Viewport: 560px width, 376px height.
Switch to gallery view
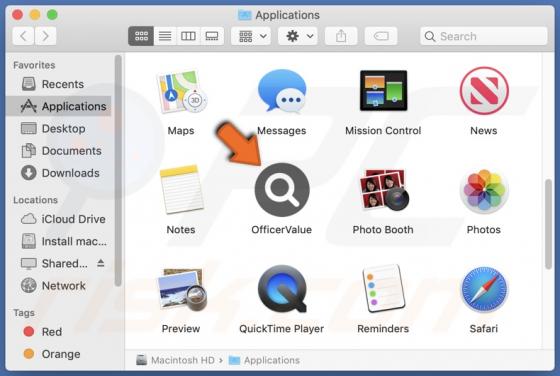[212, 36]
